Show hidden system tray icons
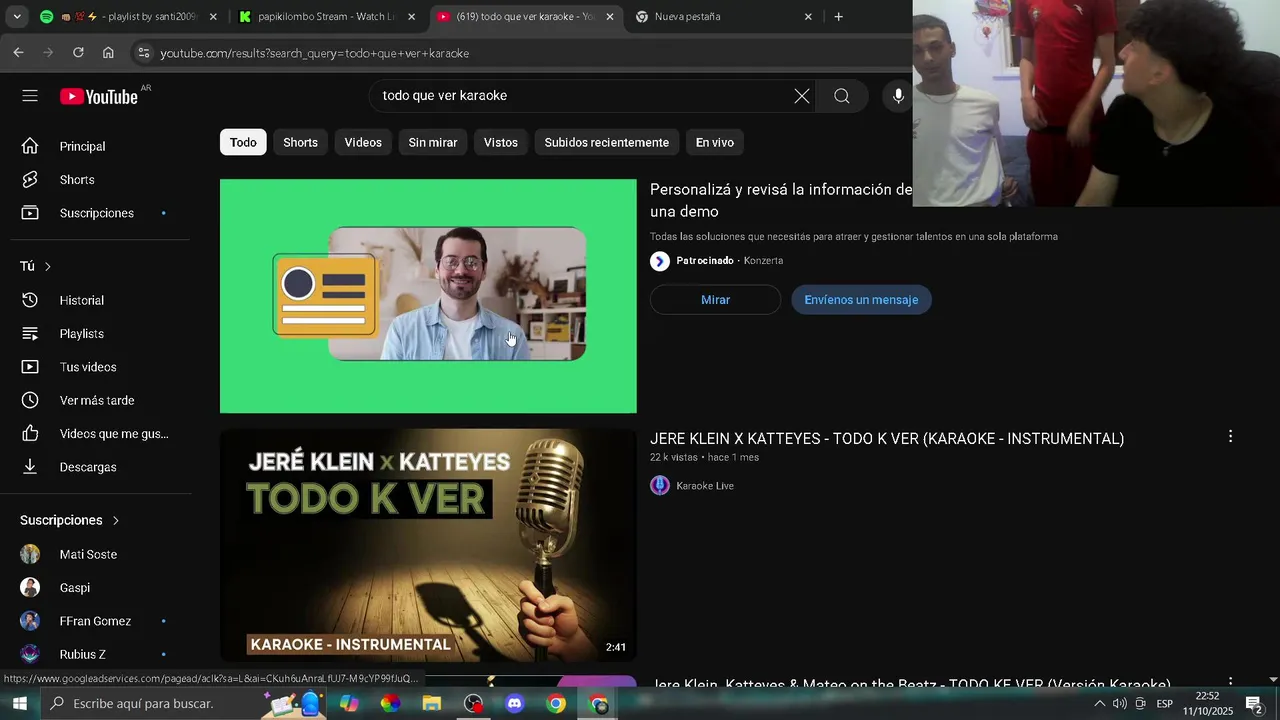1280x720 pixels. point(1099,704)
